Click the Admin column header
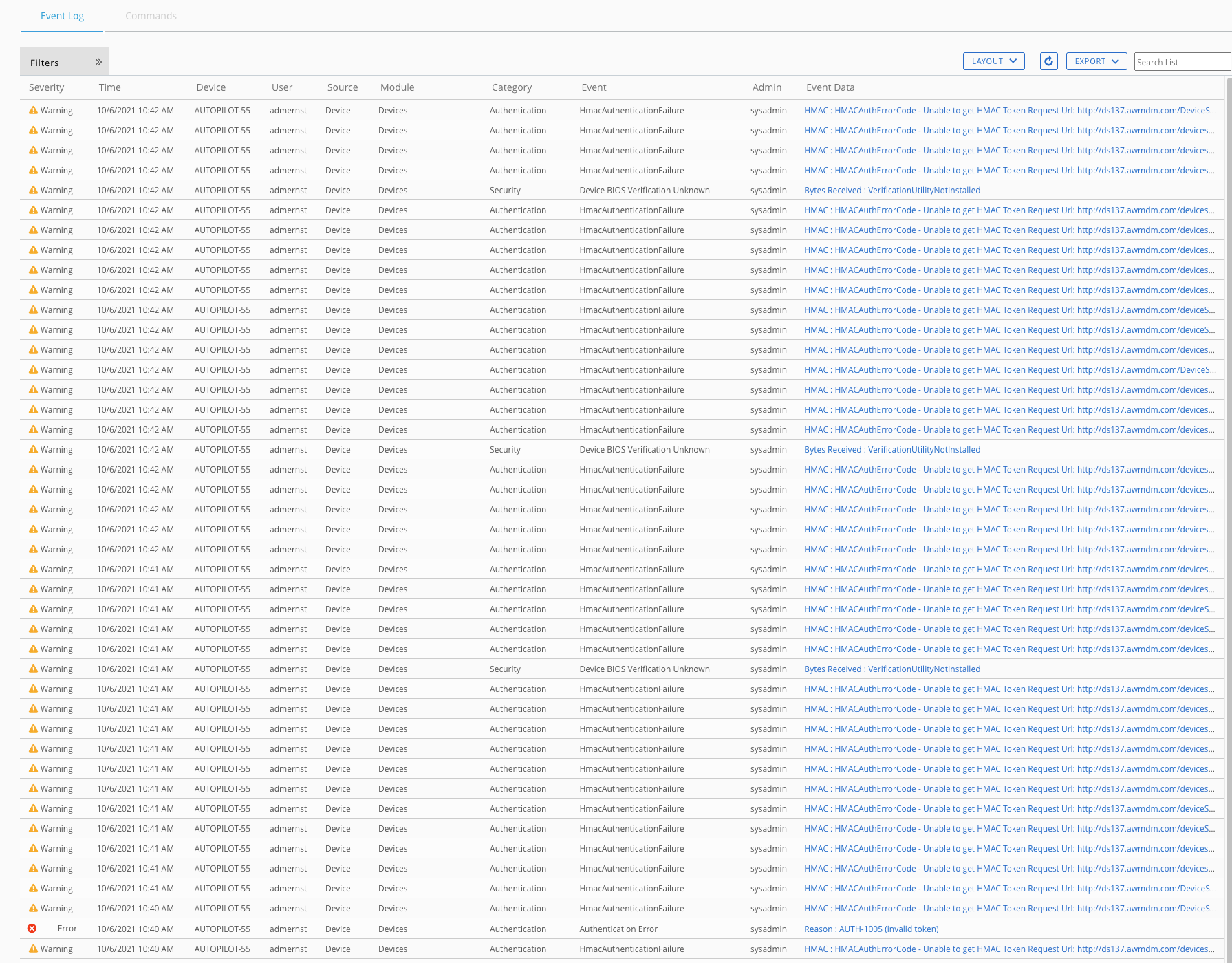1232x963 pixels. (766, 87)
